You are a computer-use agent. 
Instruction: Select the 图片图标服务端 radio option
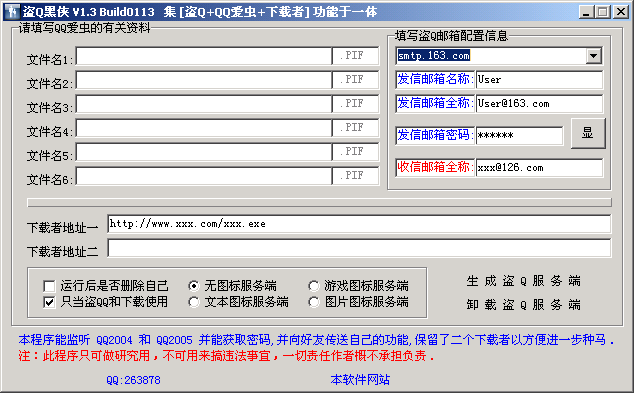[x=314, y=302]
